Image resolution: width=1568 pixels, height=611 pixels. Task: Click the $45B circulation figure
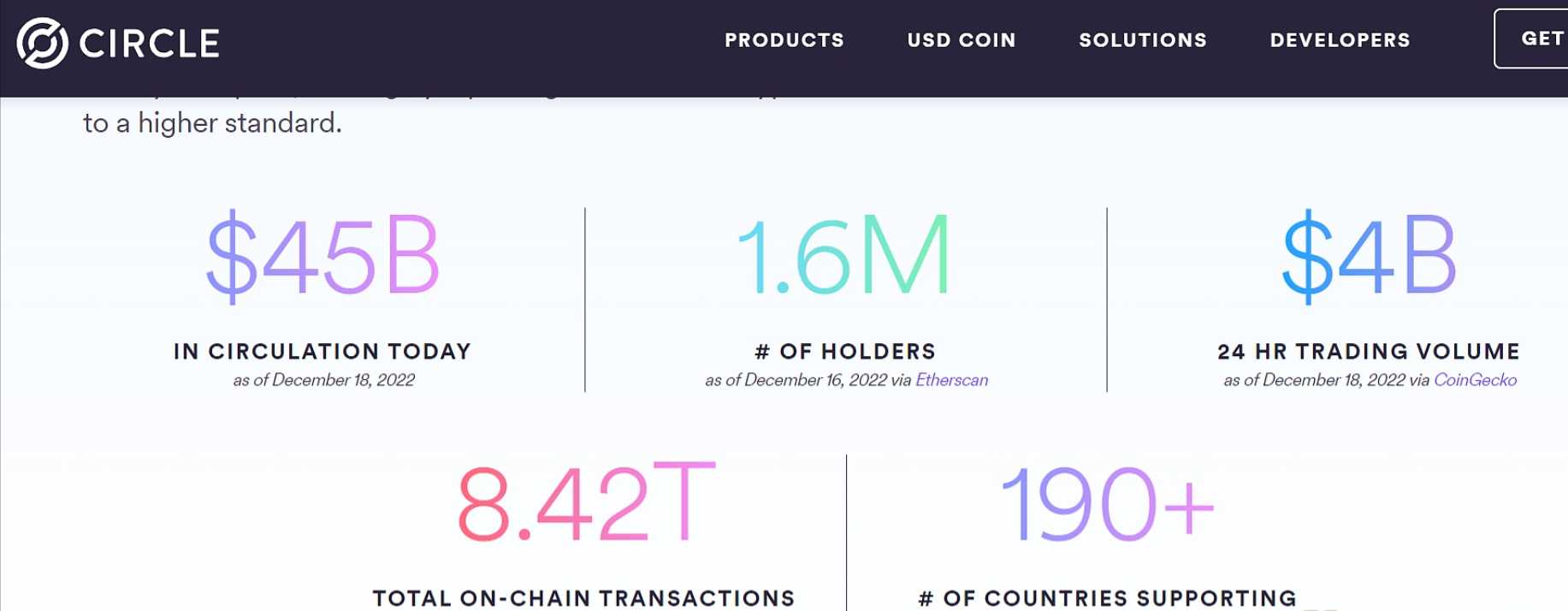click(x=322, y=258)
